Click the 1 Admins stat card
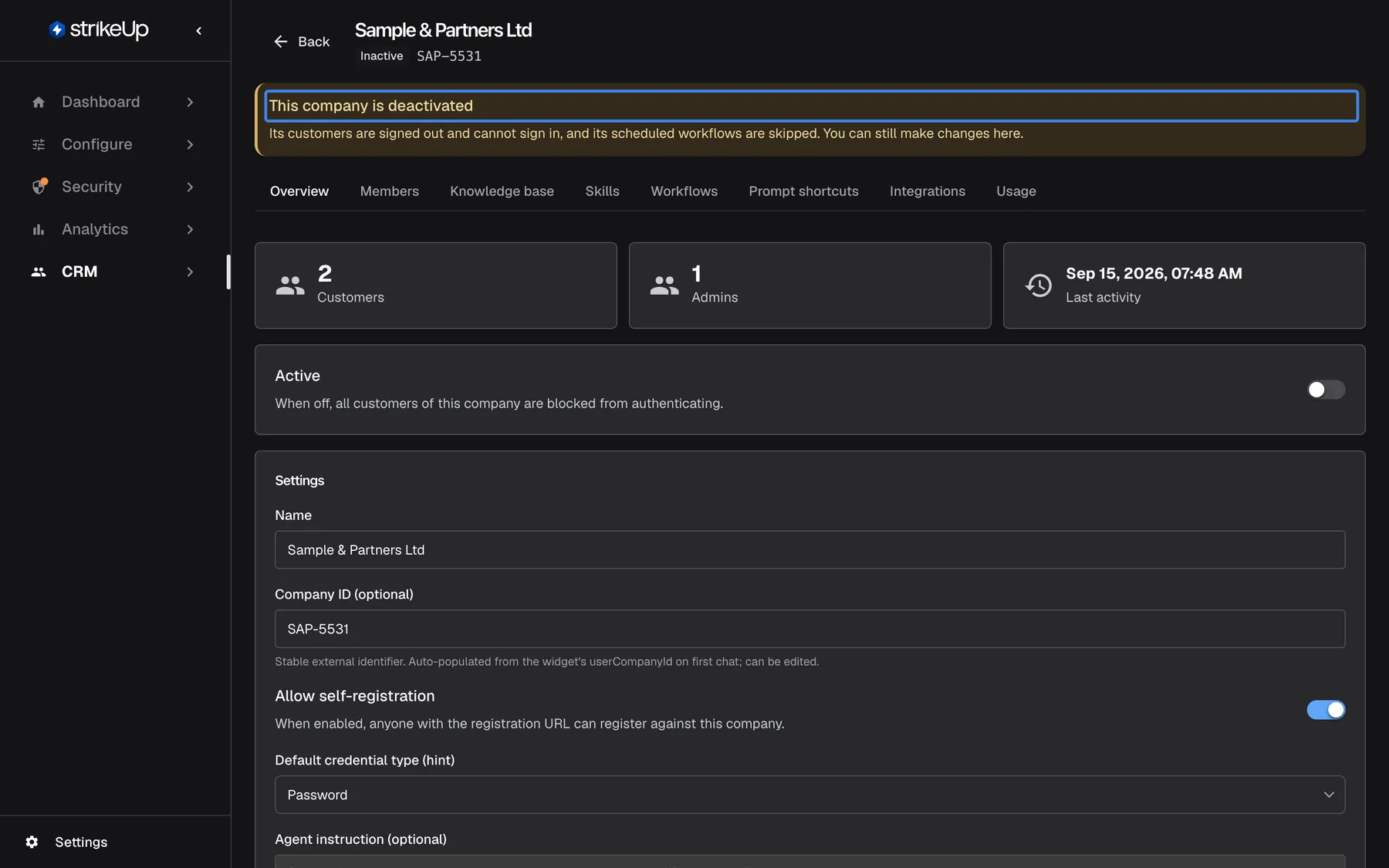 click(x=809, y=285)
